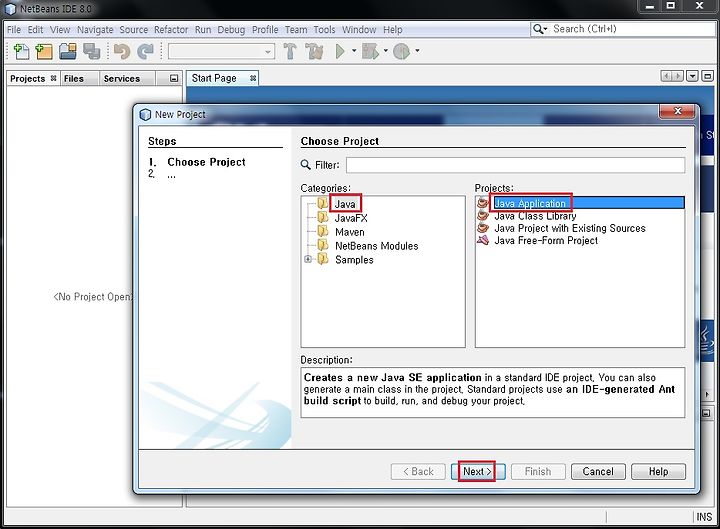The image size is (720, 529).
Task: Select the Maven category
Action: [349, 232]
